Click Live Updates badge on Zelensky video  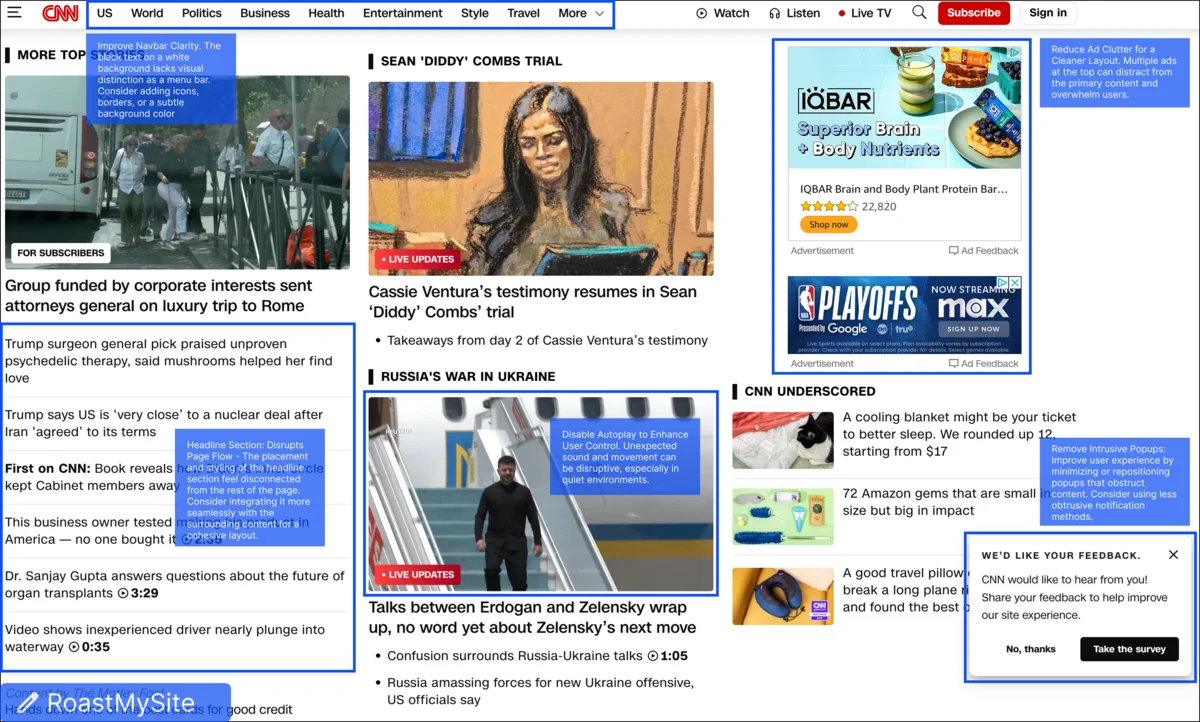[x=418, y=575]
